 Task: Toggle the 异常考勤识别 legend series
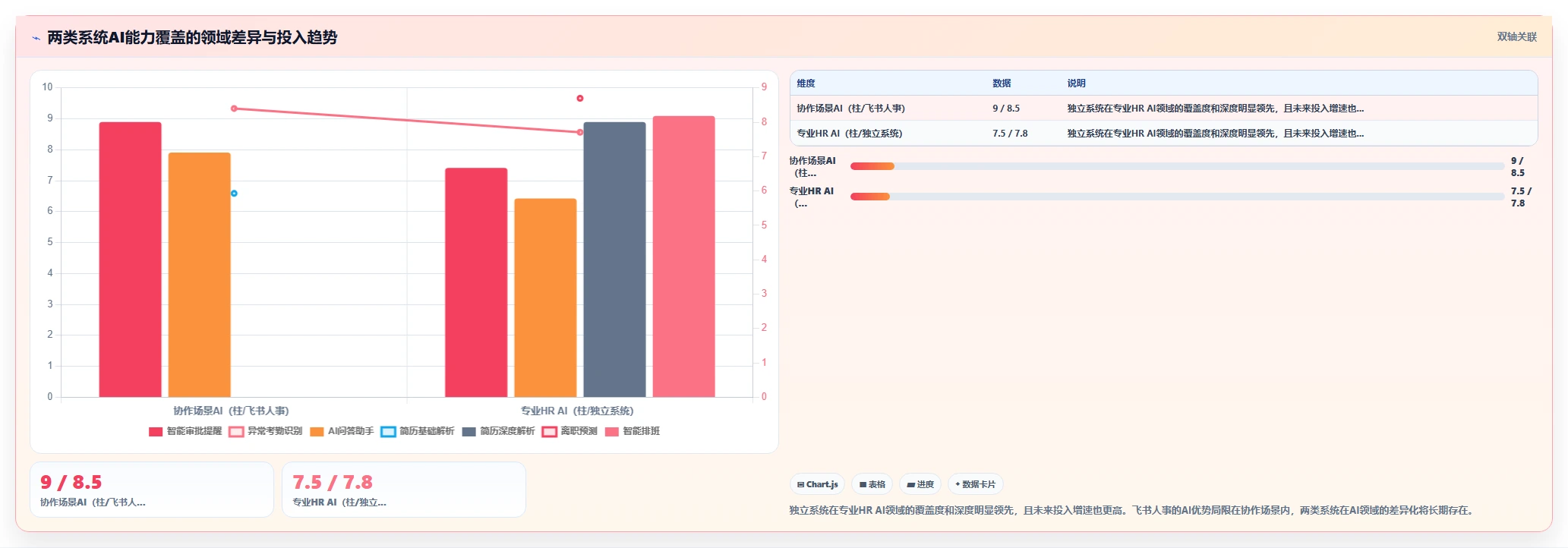tap(266, 431)
